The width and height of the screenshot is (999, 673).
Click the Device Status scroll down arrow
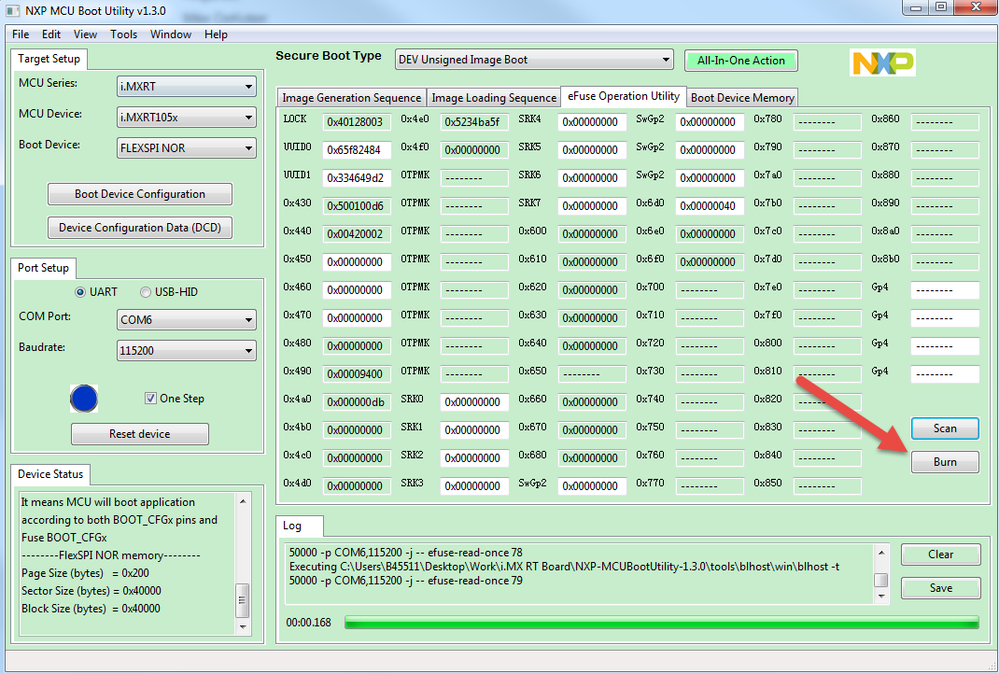point(242,627)
